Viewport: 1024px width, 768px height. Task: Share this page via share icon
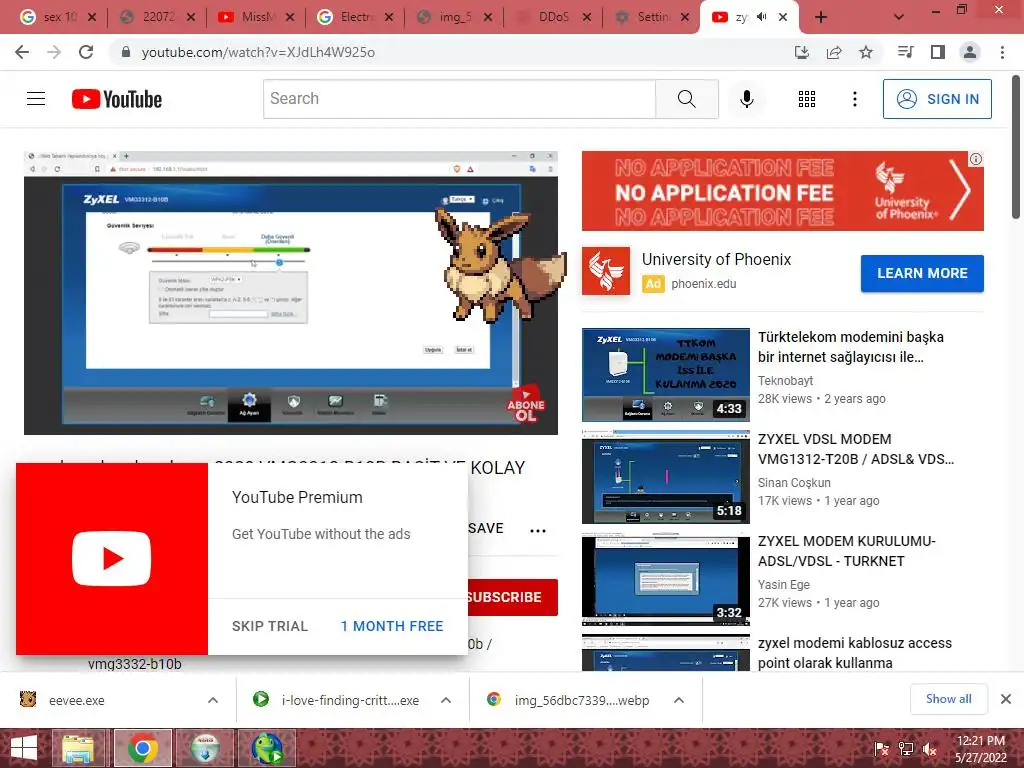(834, 52)
